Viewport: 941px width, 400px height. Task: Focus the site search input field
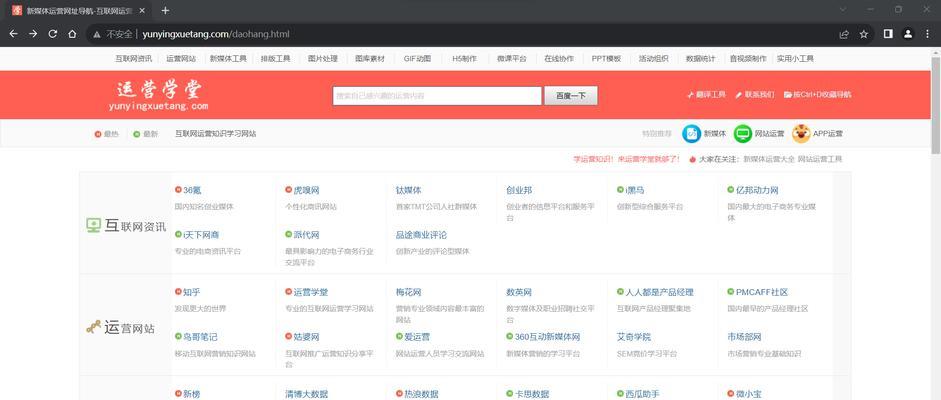437,96
